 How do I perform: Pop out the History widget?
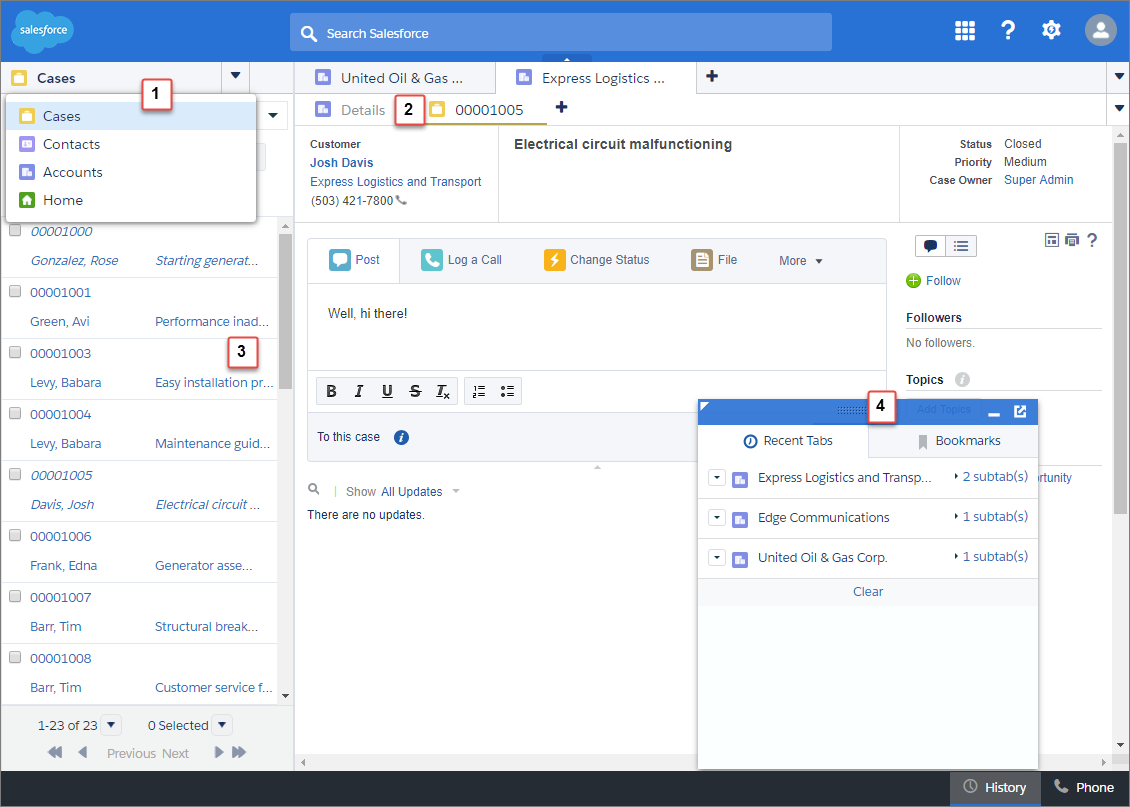coord(1020,411)
